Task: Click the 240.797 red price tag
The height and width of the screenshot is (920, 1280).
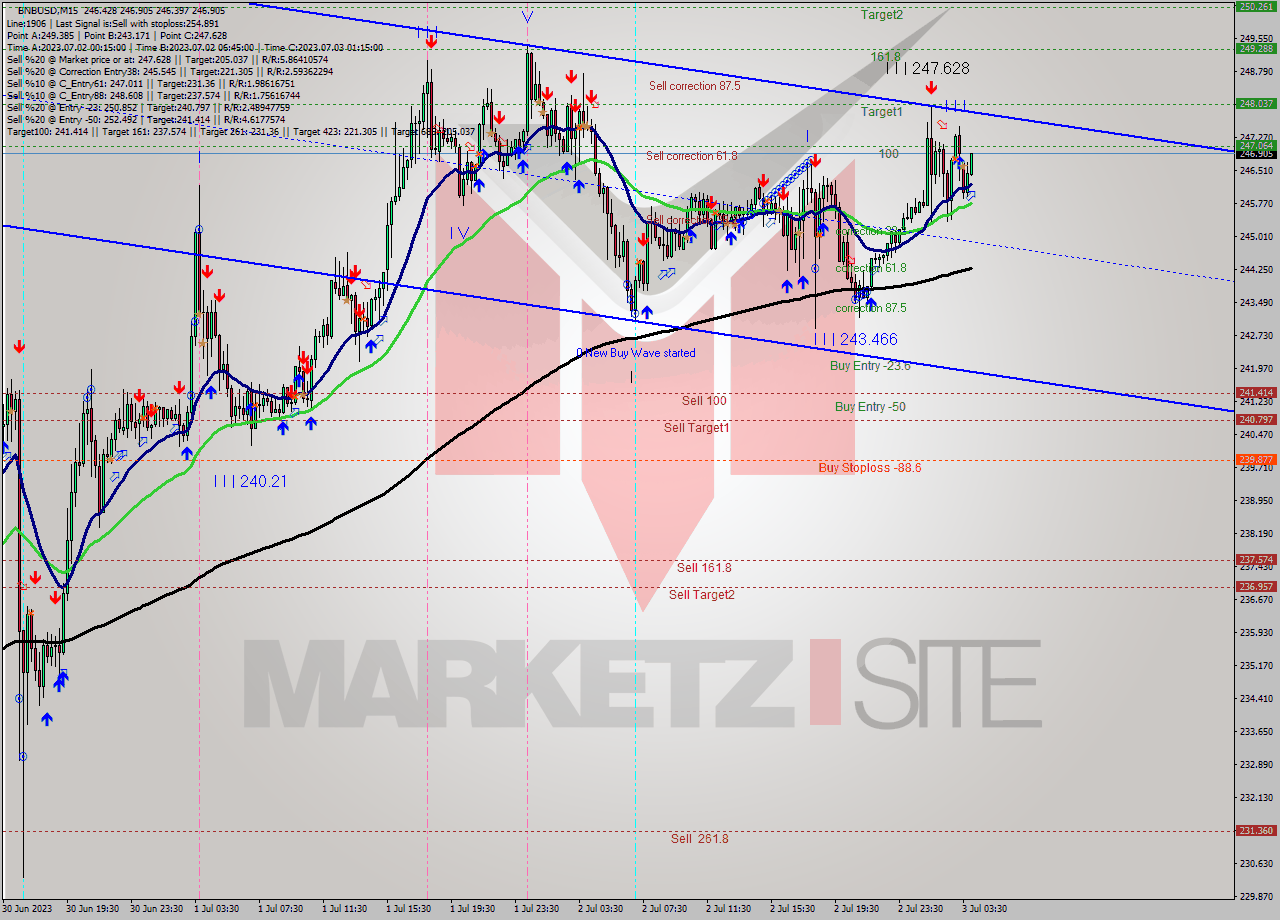Action: click(1256, 420)
